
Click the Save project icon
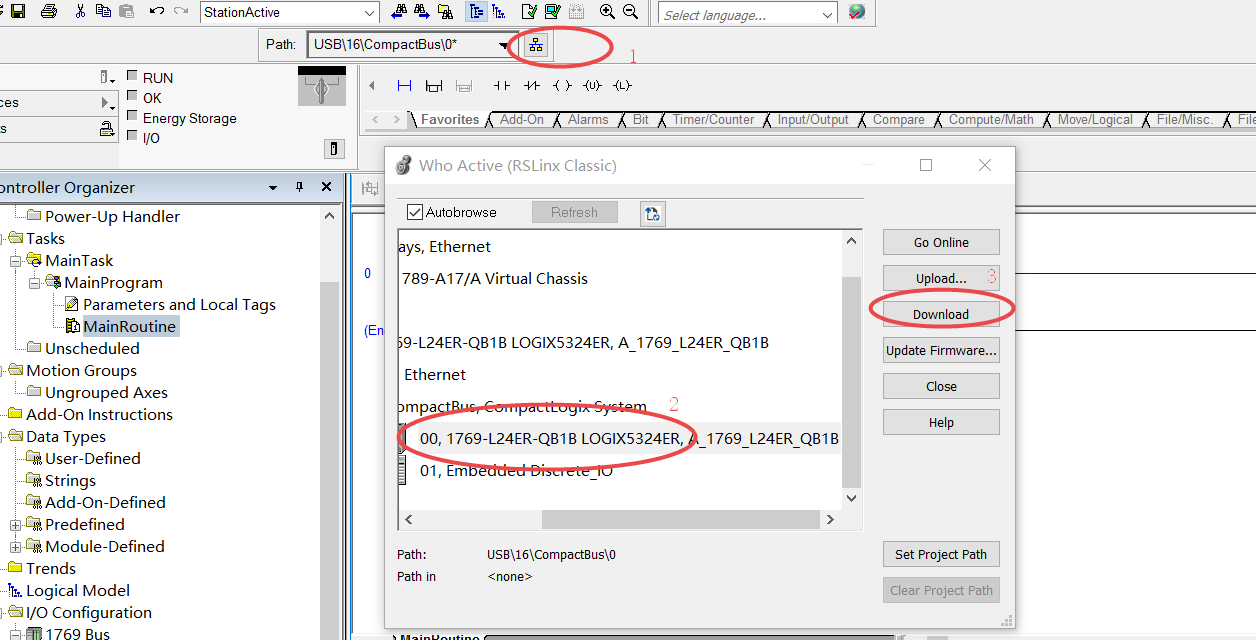pyautogui.click(x=18, y=12)
